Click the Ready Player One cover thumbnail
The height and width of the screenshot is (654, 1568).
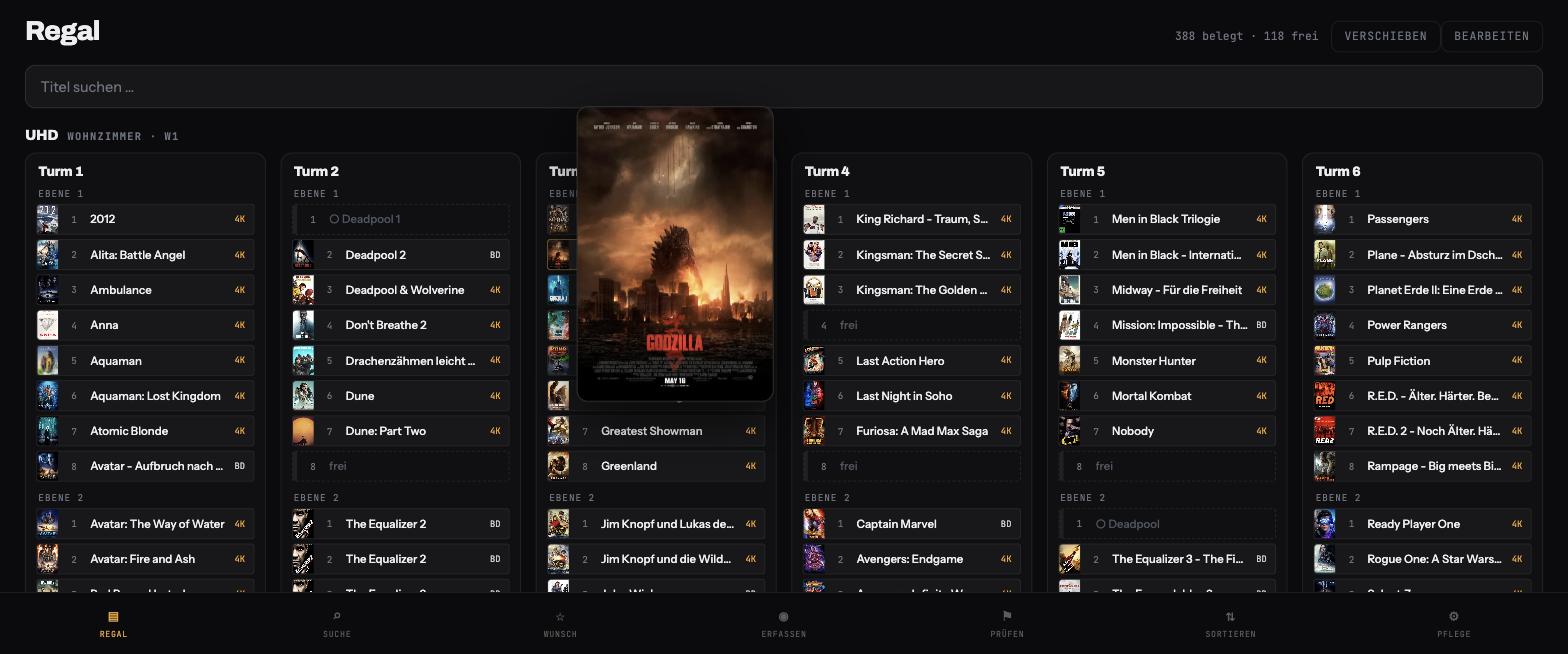(1325, 524)
